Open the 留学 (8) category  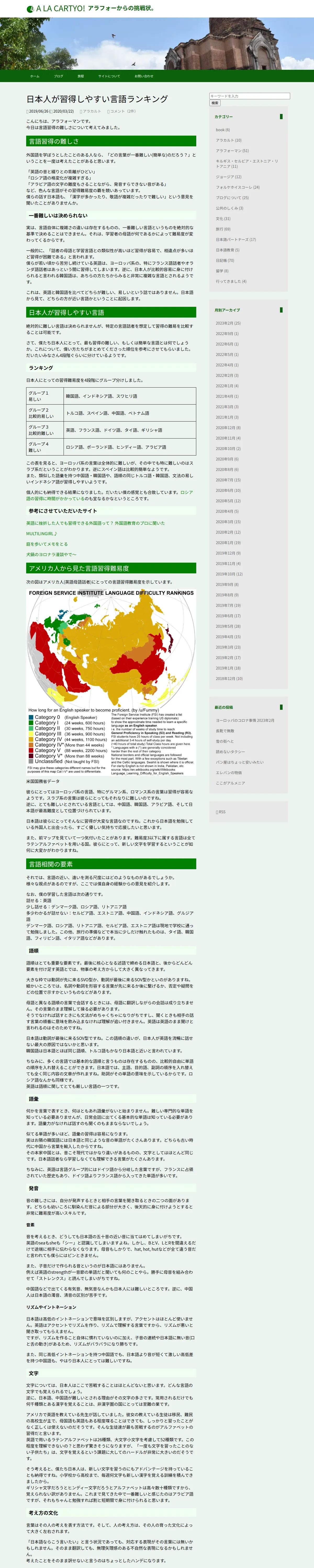(x=222, y=271)
